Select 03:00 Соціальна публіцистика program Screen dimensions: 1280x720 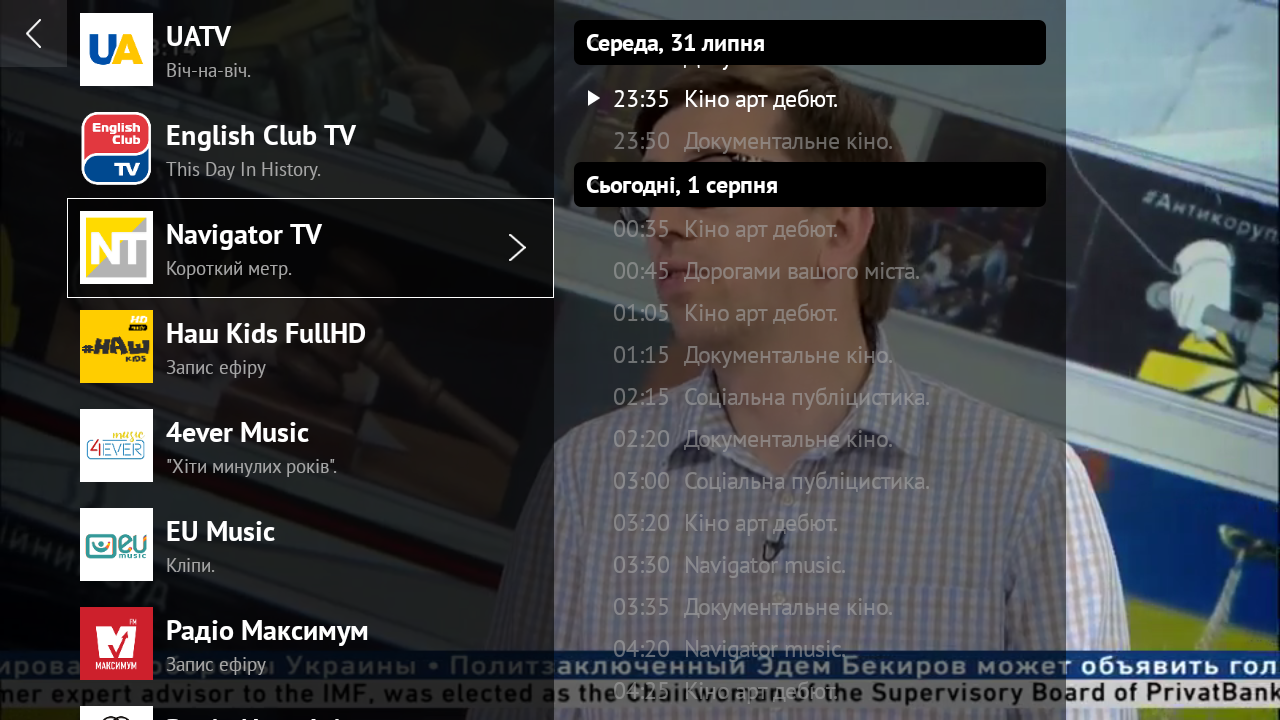(771, 481)
